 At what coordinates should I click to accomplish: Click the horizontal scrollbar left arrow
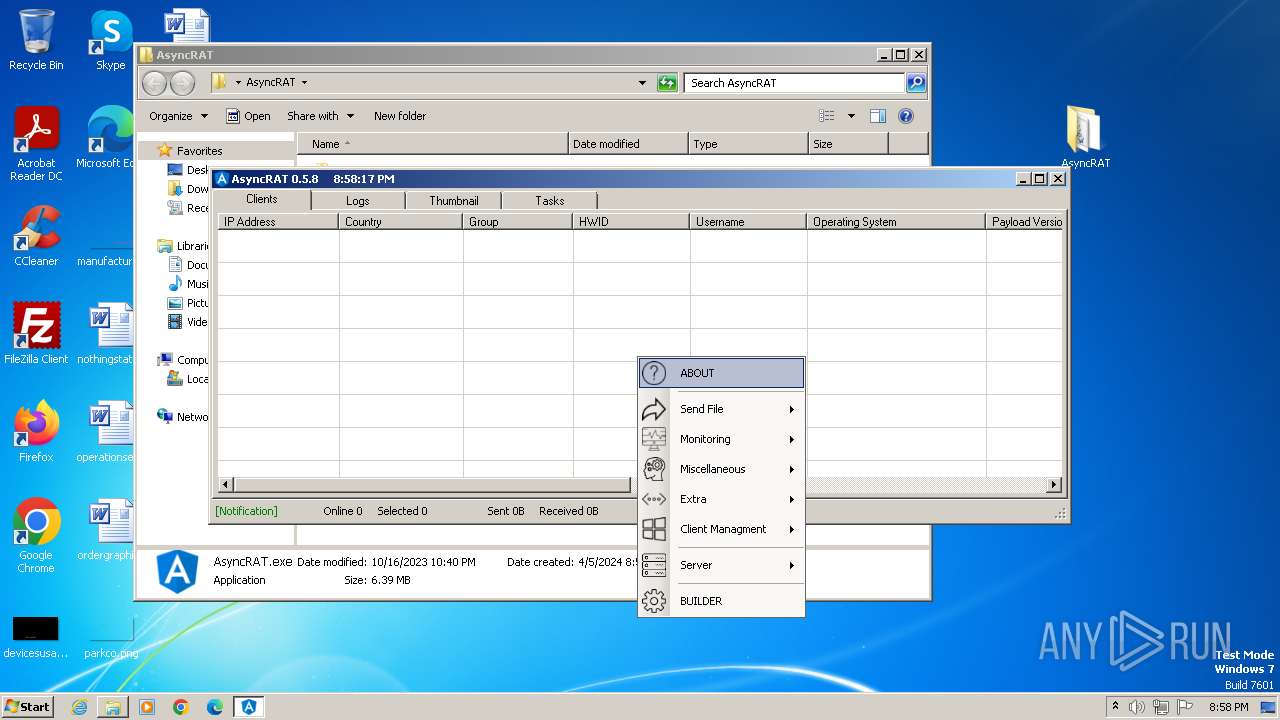(226, 485)
